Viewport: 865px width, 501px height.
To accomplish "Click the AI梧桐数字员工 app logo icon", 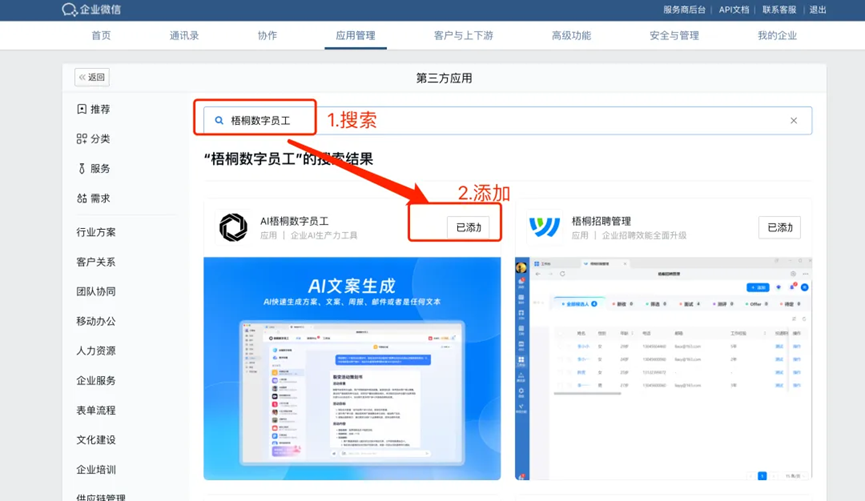I will click(233, 227).
